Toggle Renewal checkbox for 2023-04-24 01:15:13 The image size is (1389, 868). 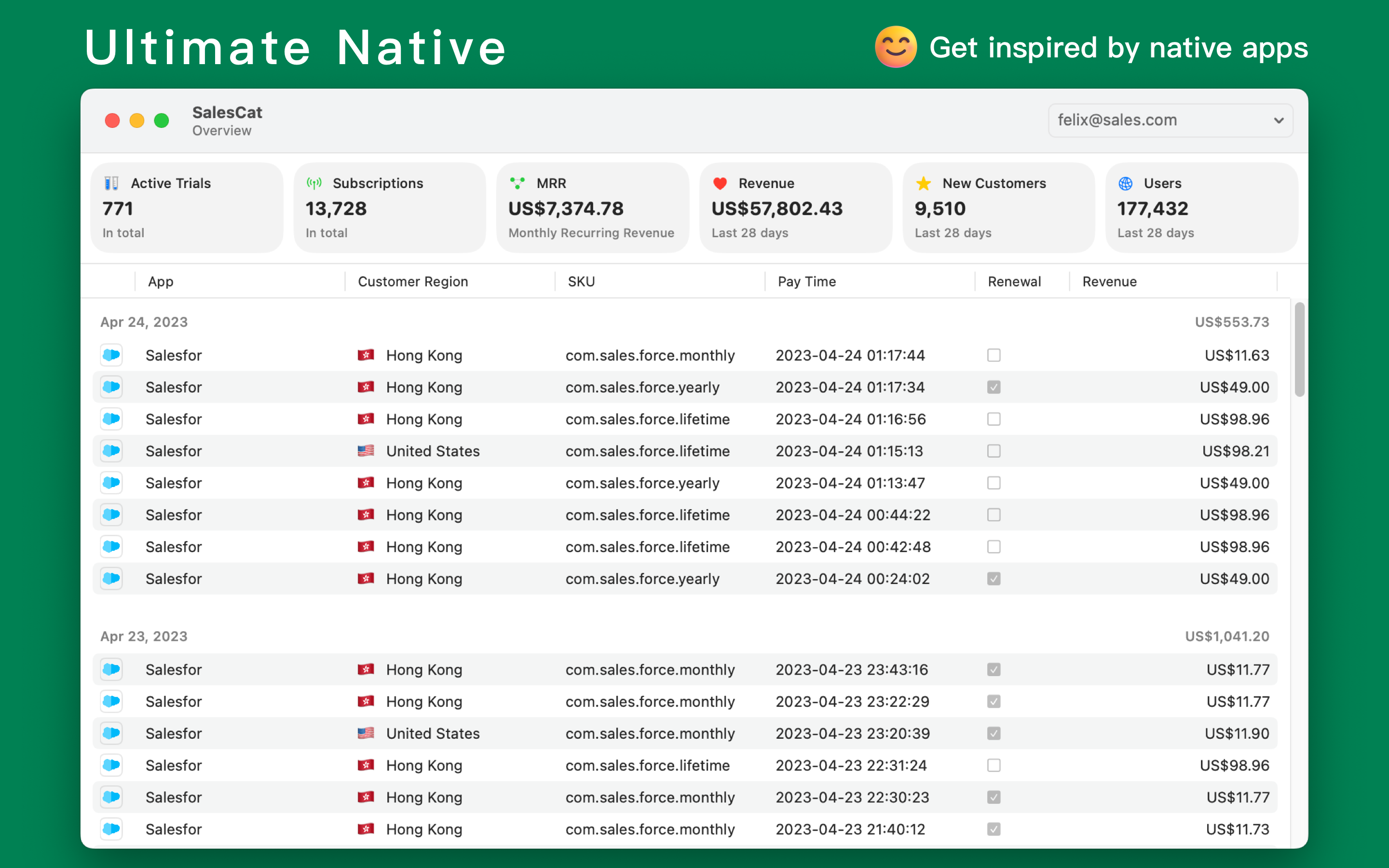[994, 451]
